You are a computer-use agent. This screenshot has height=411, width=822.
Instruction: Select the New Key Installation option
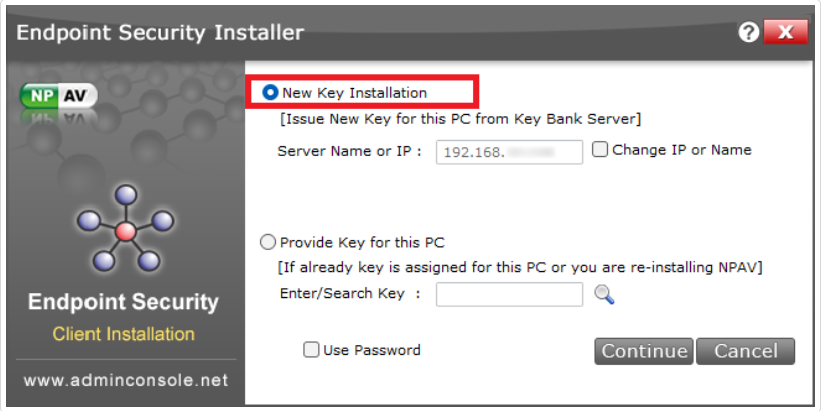270,93
